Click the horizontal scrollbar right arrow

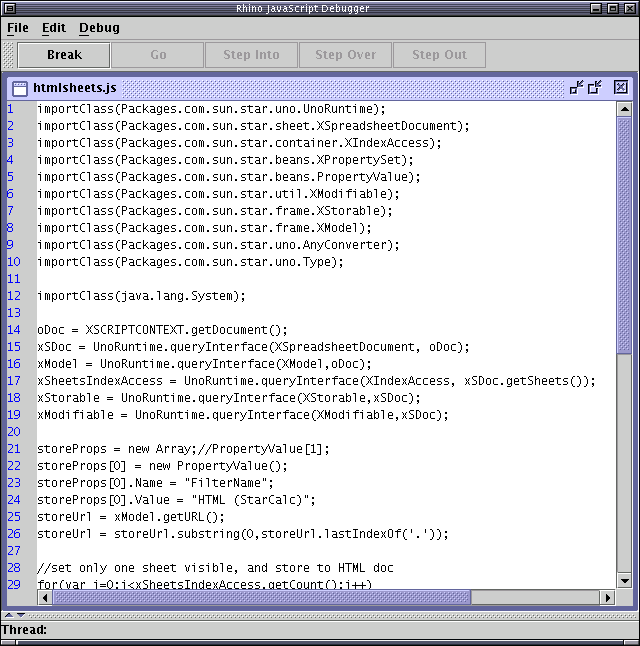608,597
